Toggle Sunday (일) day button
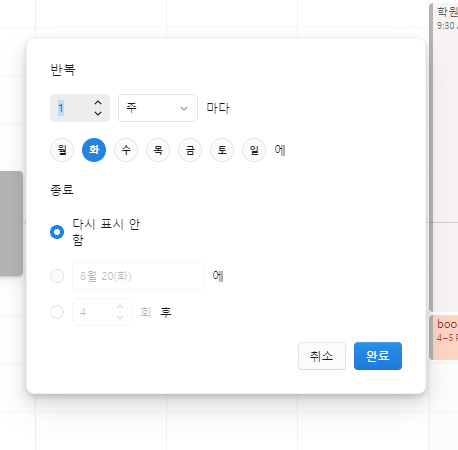The width and height of the screenshot is (458, 450). click(x=254, y=150)
